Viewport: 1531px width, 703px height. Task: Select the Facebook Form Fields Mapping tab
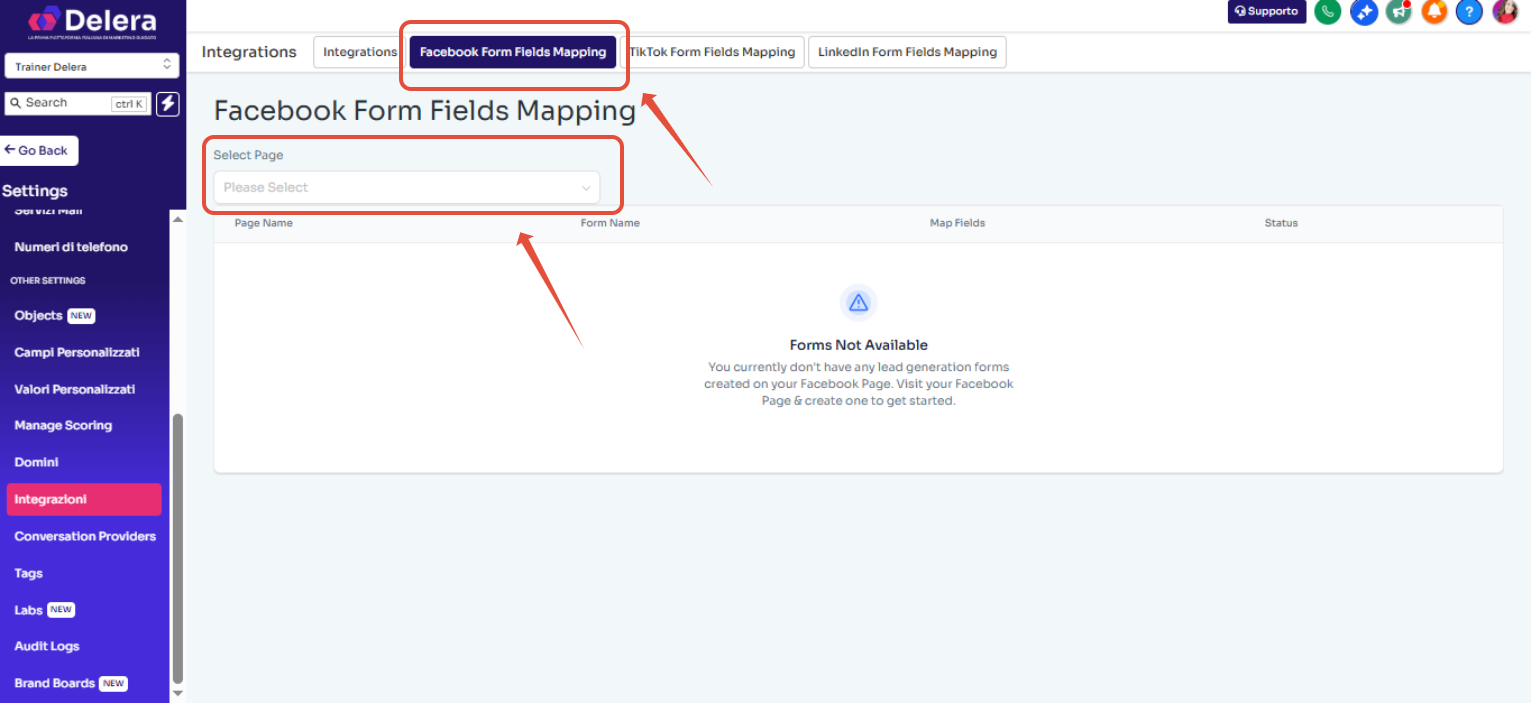513,52
